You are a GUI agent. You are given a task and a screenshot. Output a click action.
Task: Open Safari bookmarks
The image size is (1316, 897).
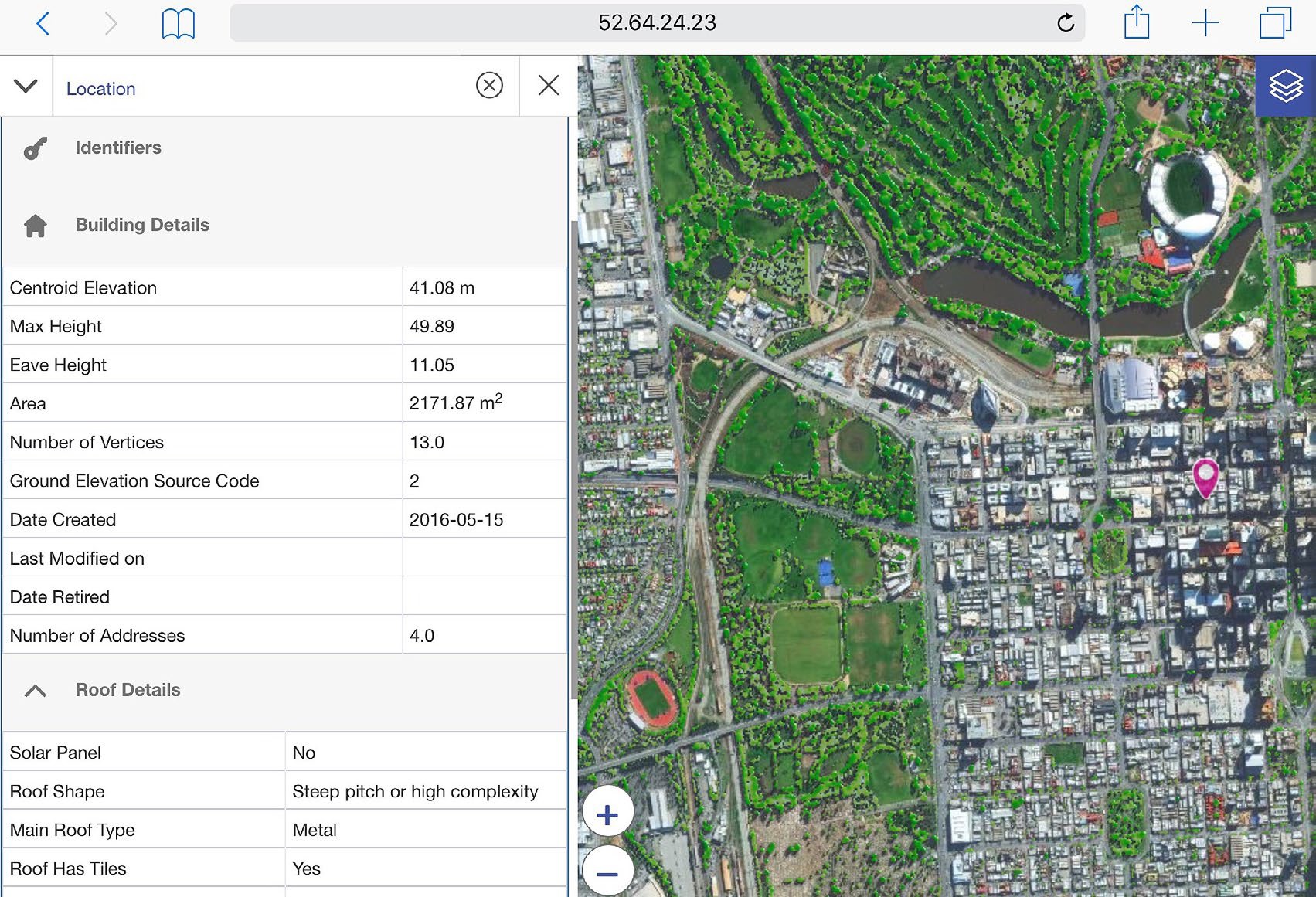click(178, 23)
